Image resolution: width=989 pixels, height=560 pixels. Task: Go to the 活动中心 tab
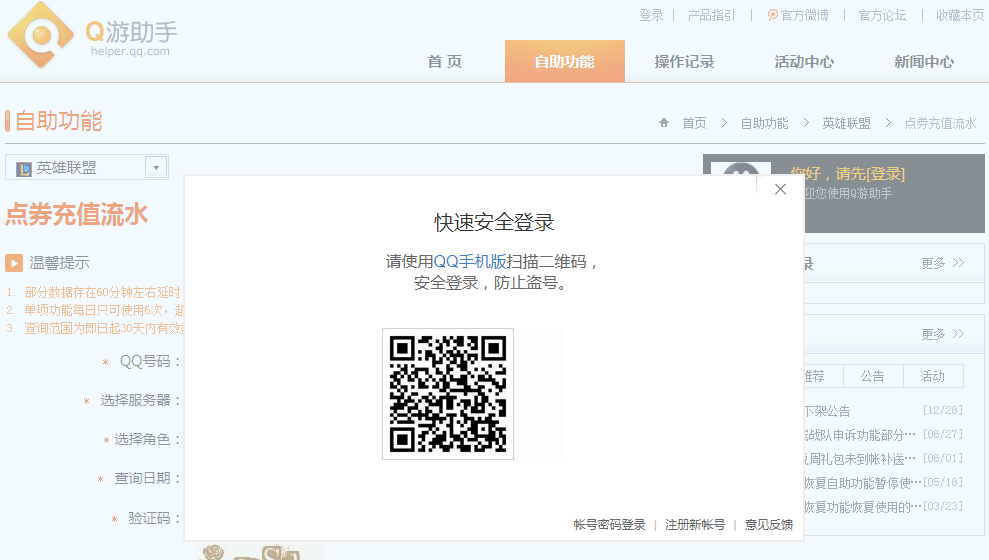click(x=804, y=61)
